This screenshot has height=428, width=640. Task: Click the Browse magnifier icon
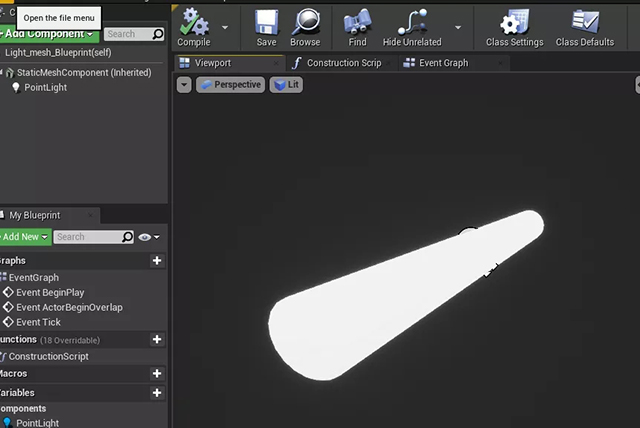coord(305,22)
